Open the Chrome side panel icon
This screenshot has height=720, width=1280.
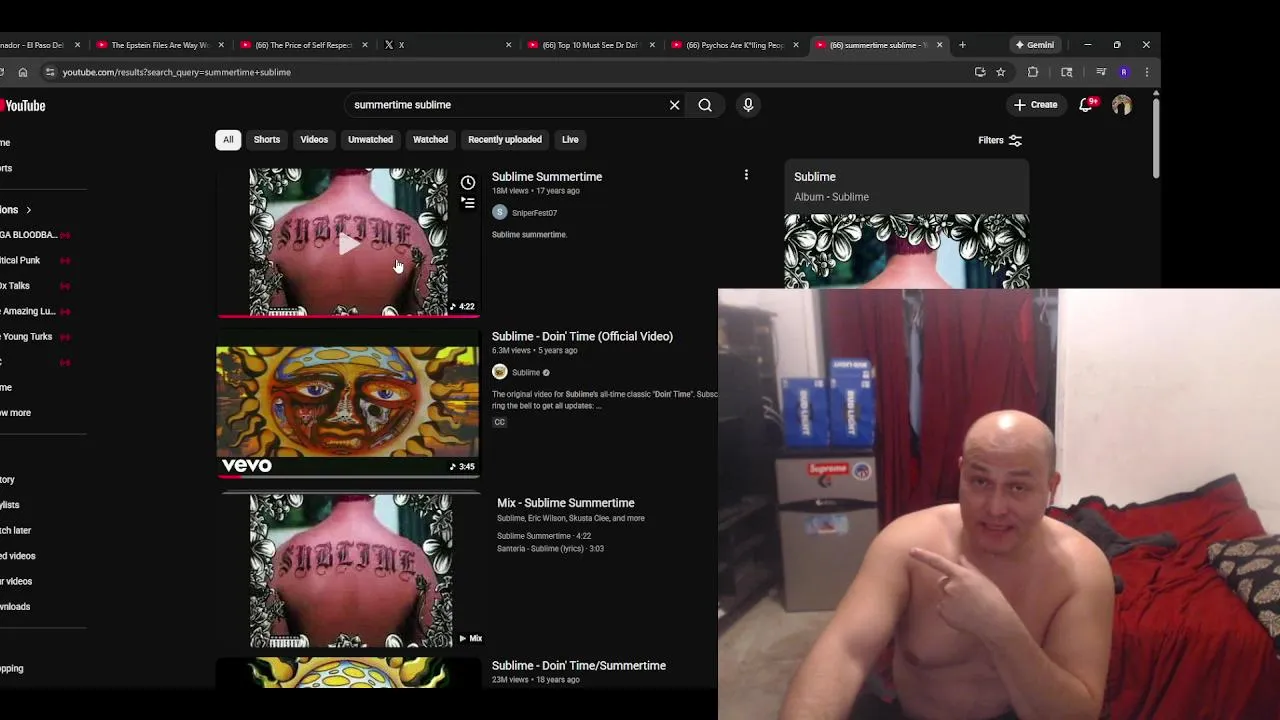pyautogui.click(x=1067, y=72)
